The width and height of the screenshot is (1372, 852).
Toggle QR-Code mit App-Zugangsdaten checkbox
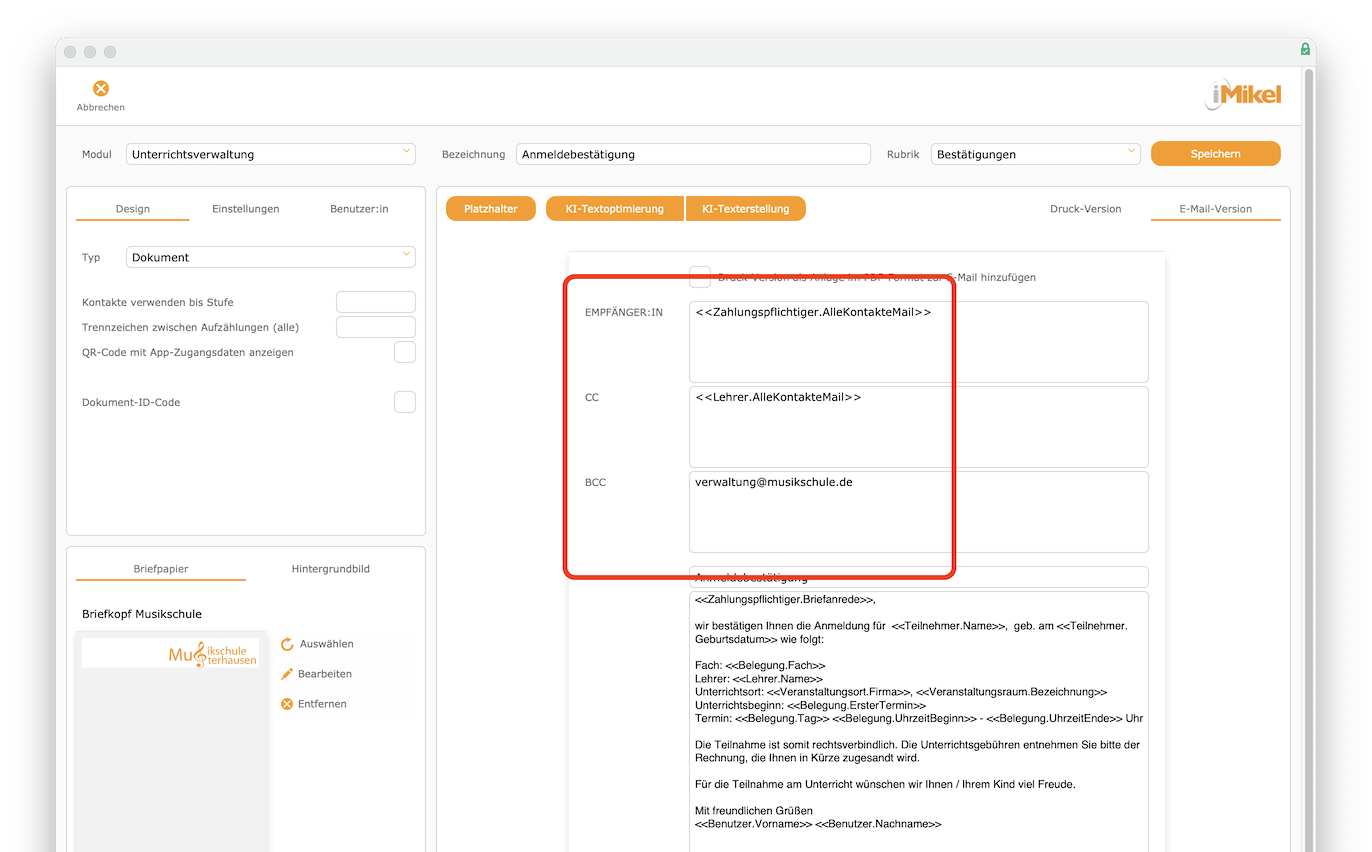405,352
